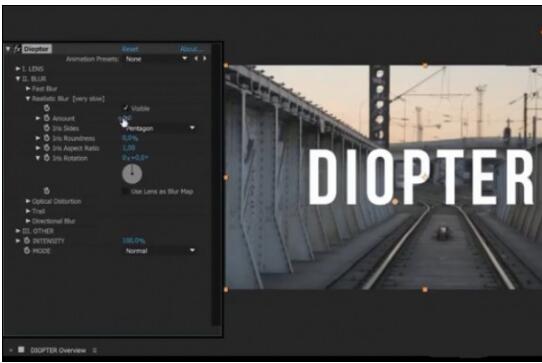542x363 pixels.
Task: Click the Amount value field
Action: (x=125, y=118)
